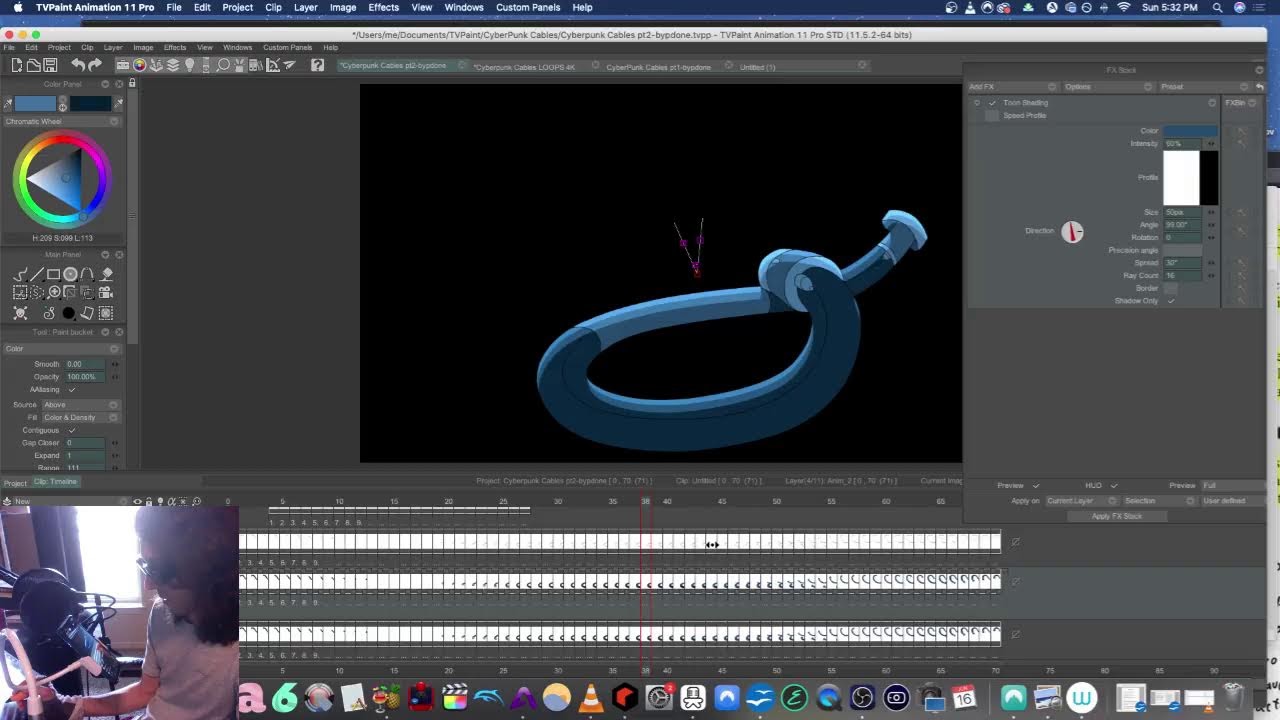Click the Opacity 100.00% field

pyautogui.click(x=86, y=377)
